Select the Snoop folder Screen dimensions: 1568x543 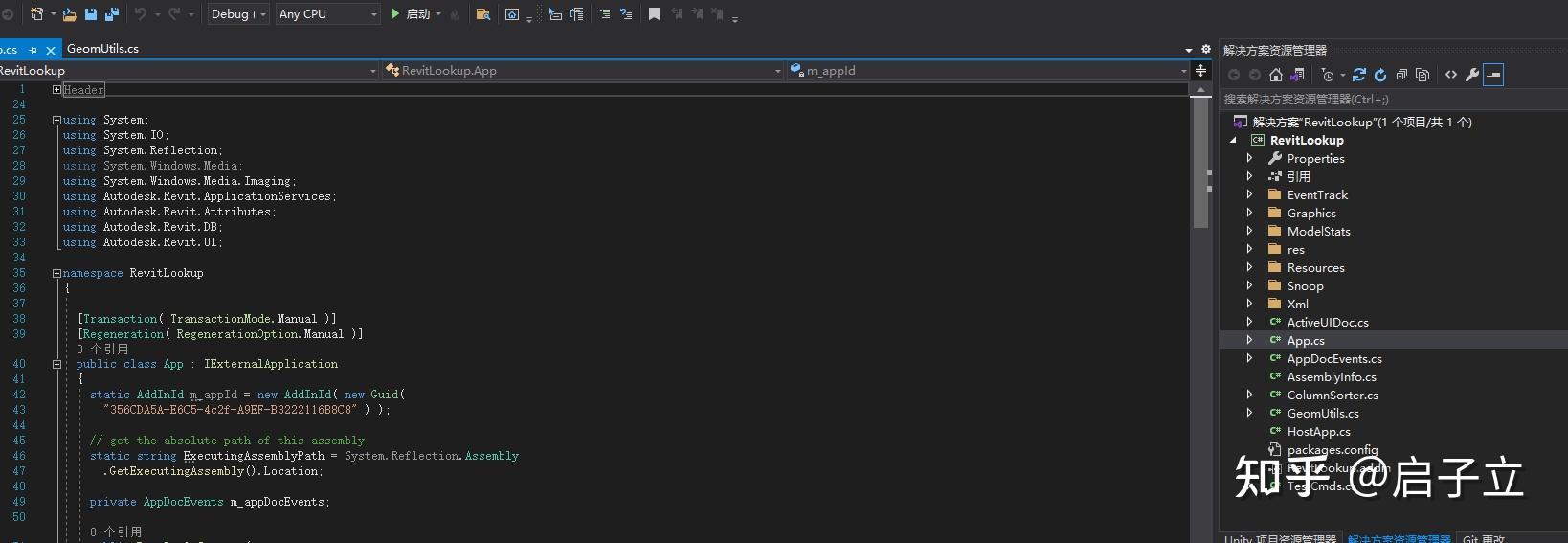click(1305, 285)
